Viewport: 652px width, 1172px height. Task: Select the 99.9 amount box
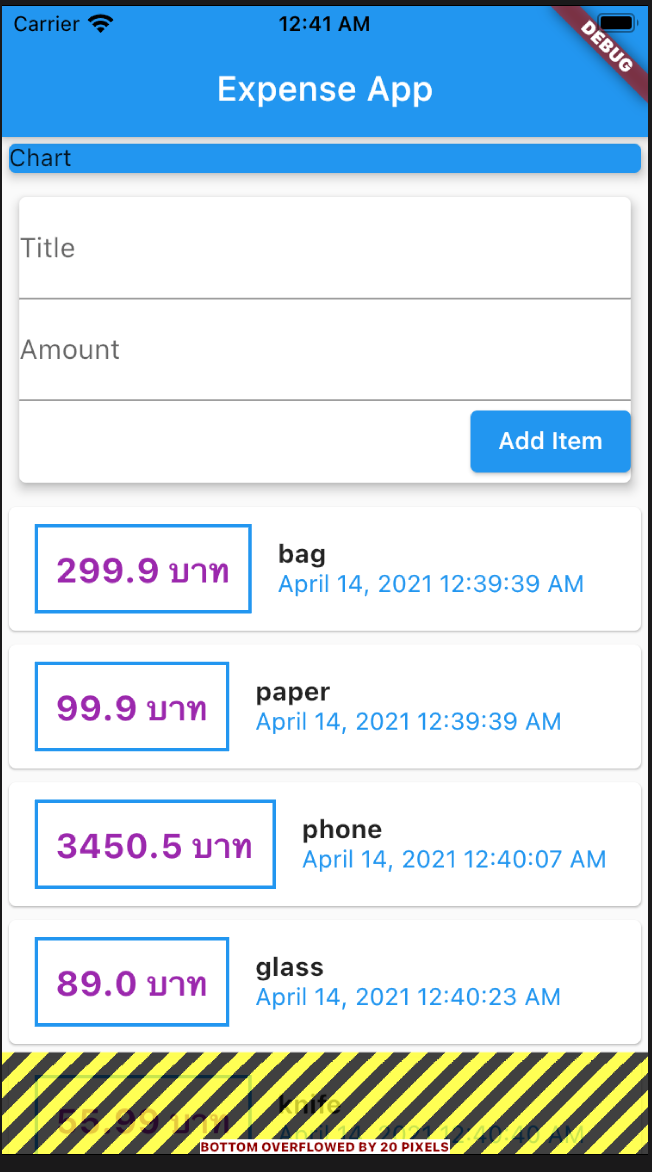(132, 707)
